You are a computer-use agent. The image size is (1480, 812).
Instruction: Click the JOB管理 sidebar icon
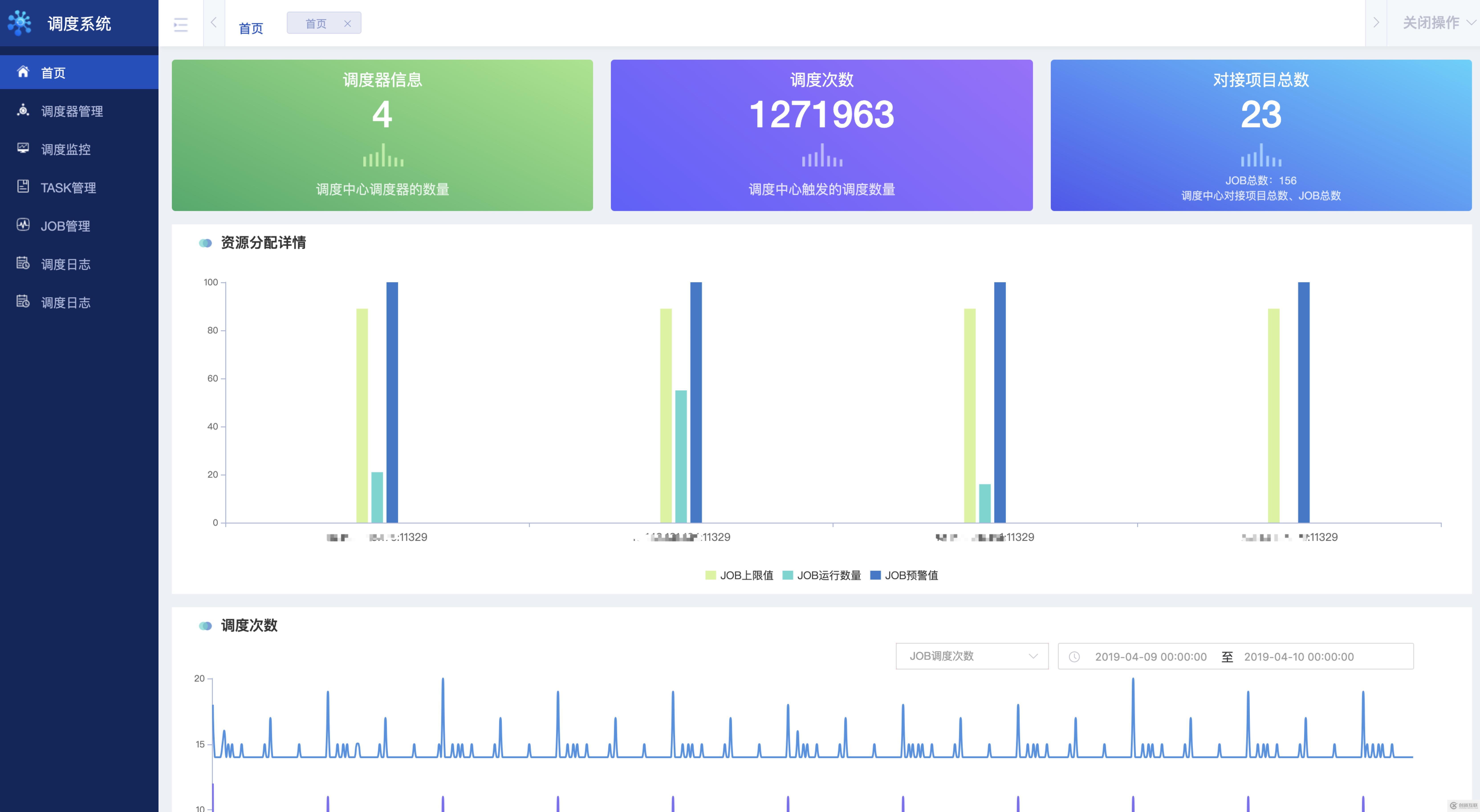pos(23,225)
